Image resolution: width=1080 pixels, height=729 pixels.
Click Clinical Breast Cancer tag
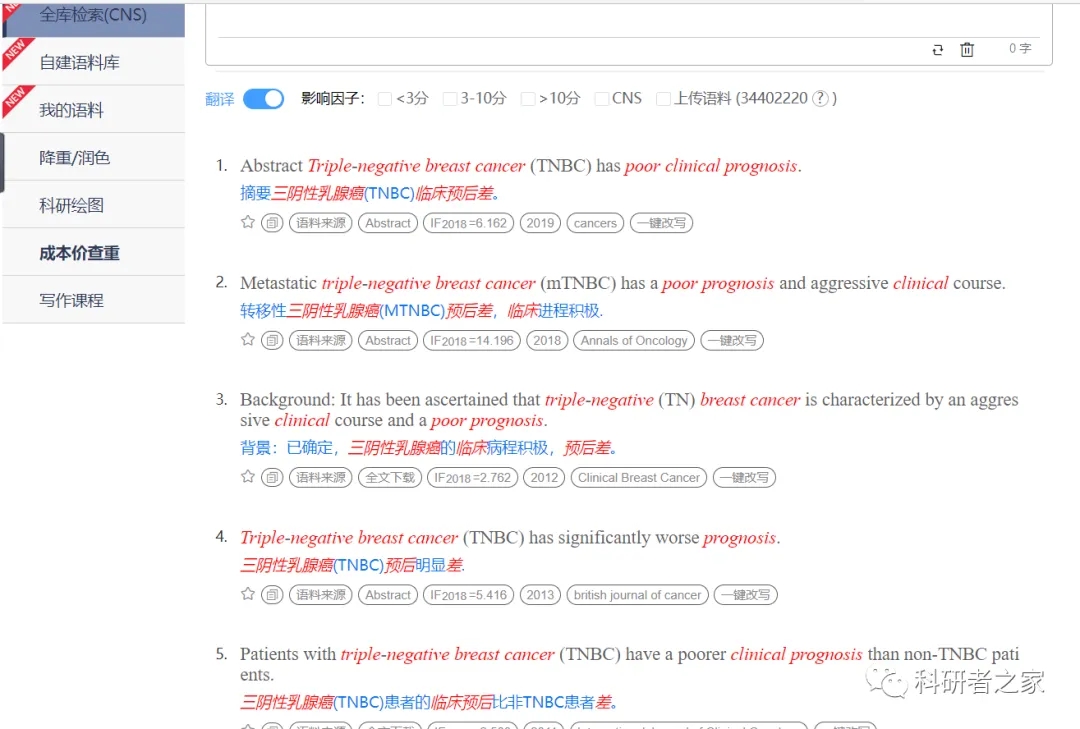click(638, 478)
